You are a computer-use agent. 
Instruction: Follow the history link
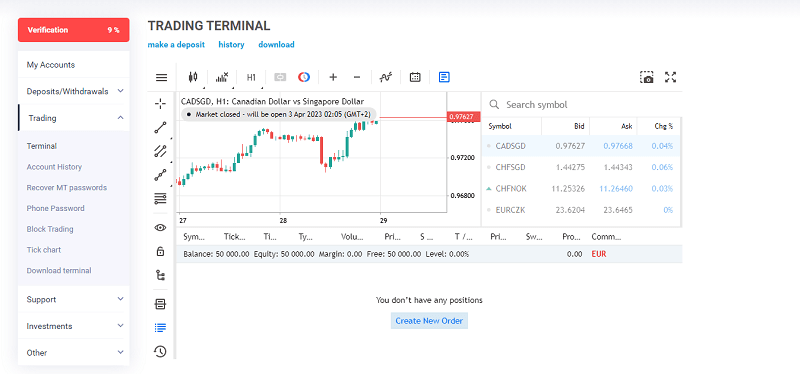[232, 44]
